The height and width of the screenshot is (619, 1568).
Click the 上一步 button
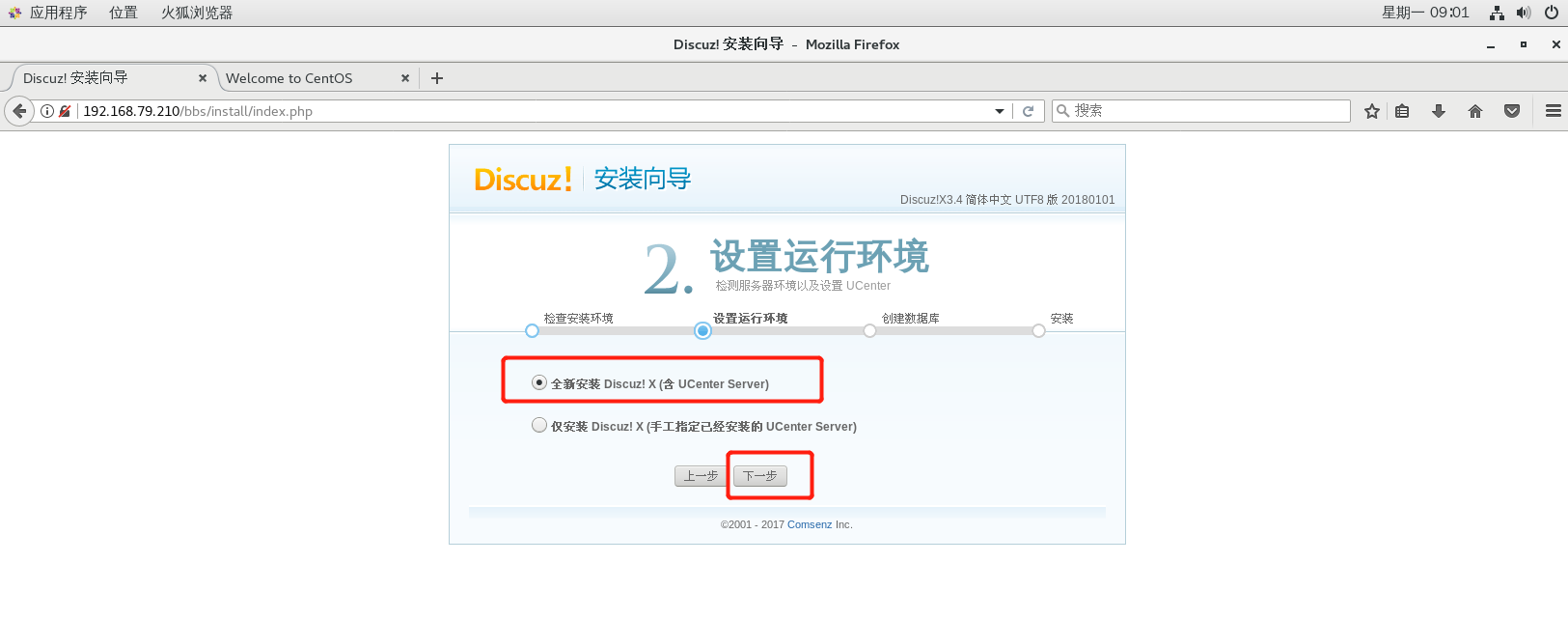pos(701,476)
